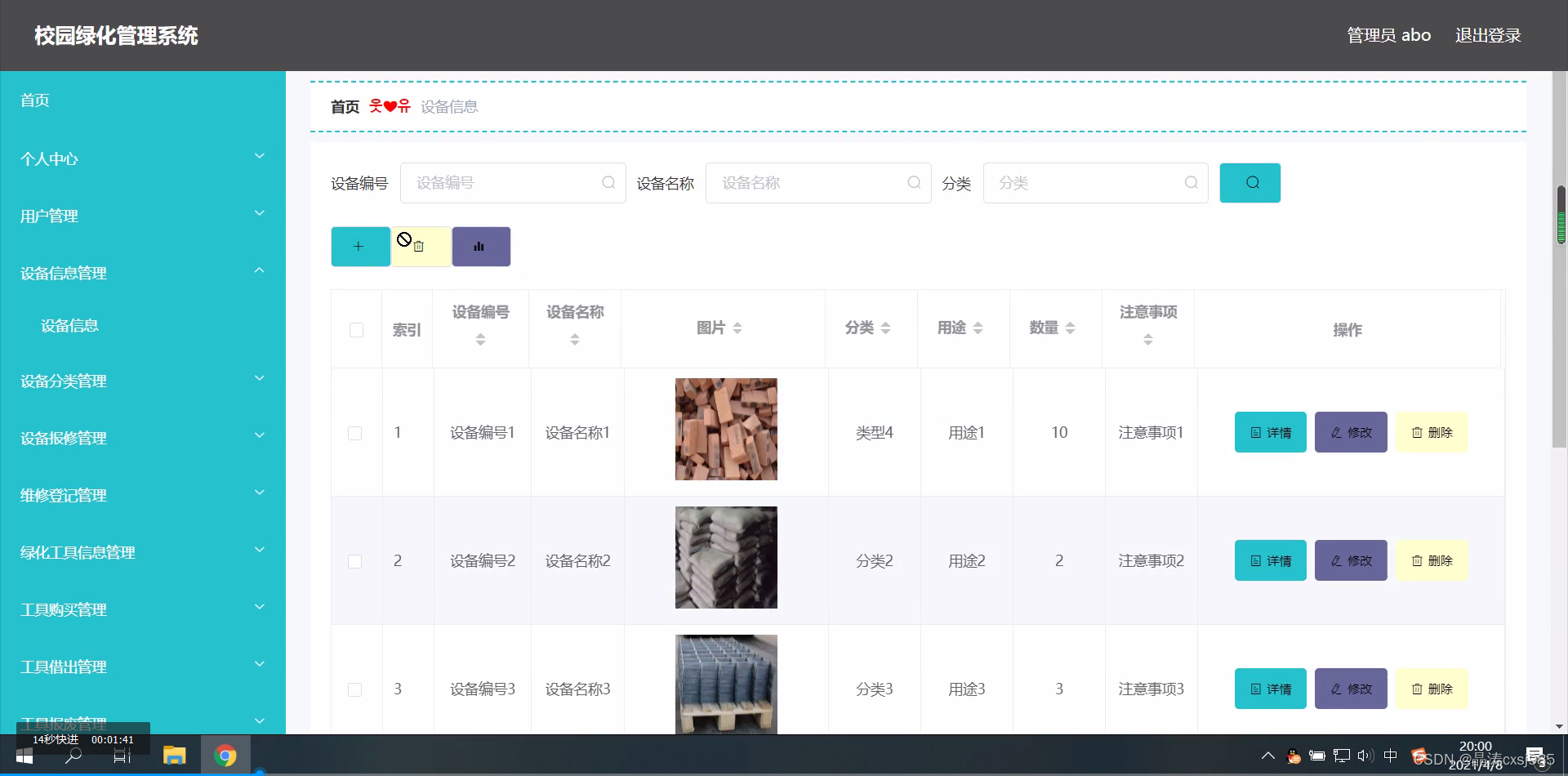Check the row checkbox for 设备编号2

[x=355, y=561]
